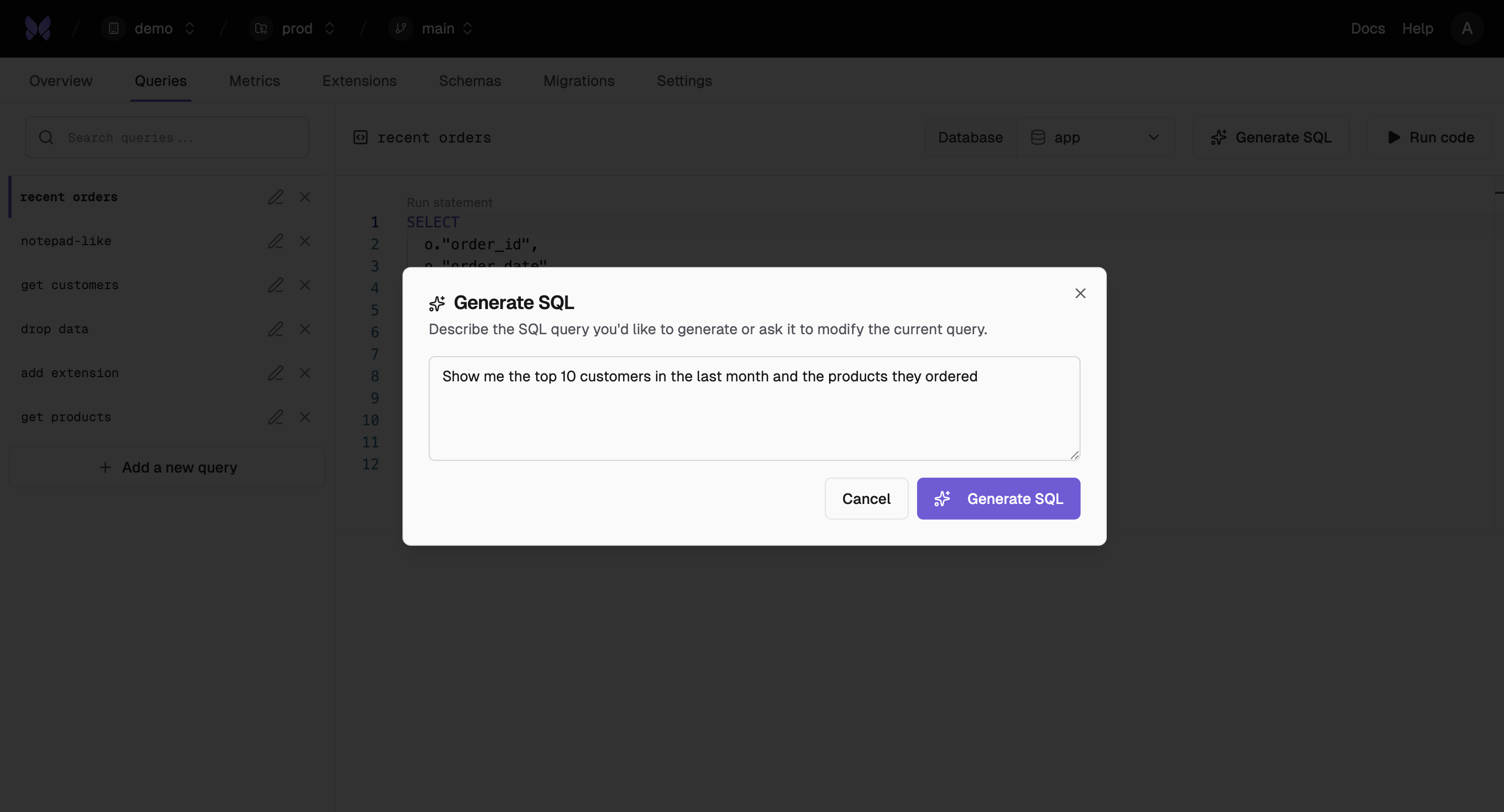Expand the prod project selector
Image resolution: width=1504 pixels, height=812 pixels.
tap(292, 28)
